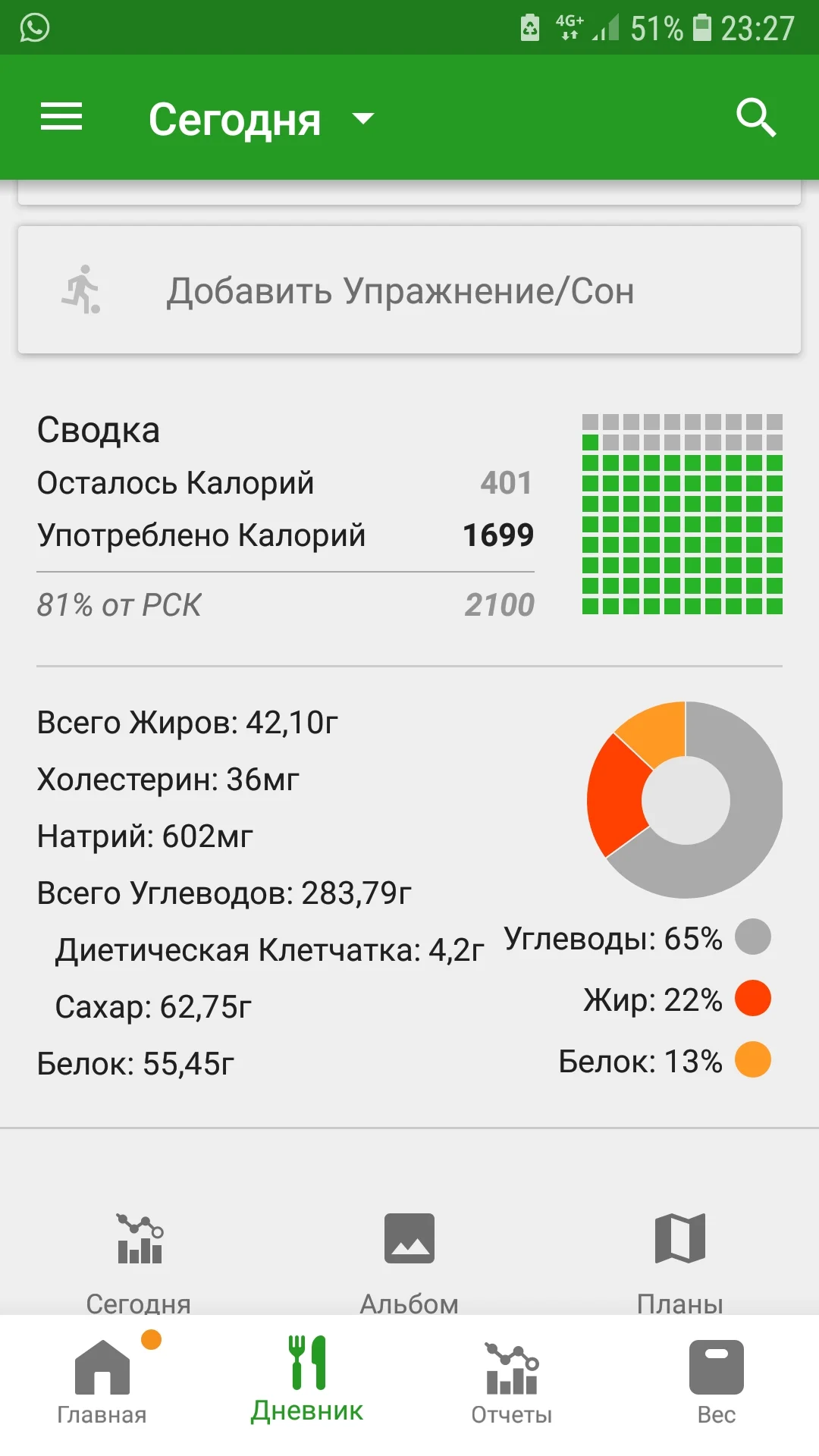Tap the Сегодня title in header
This screenshot has height=1456, width=819.
pyautogui.click(x=234, y=119)
